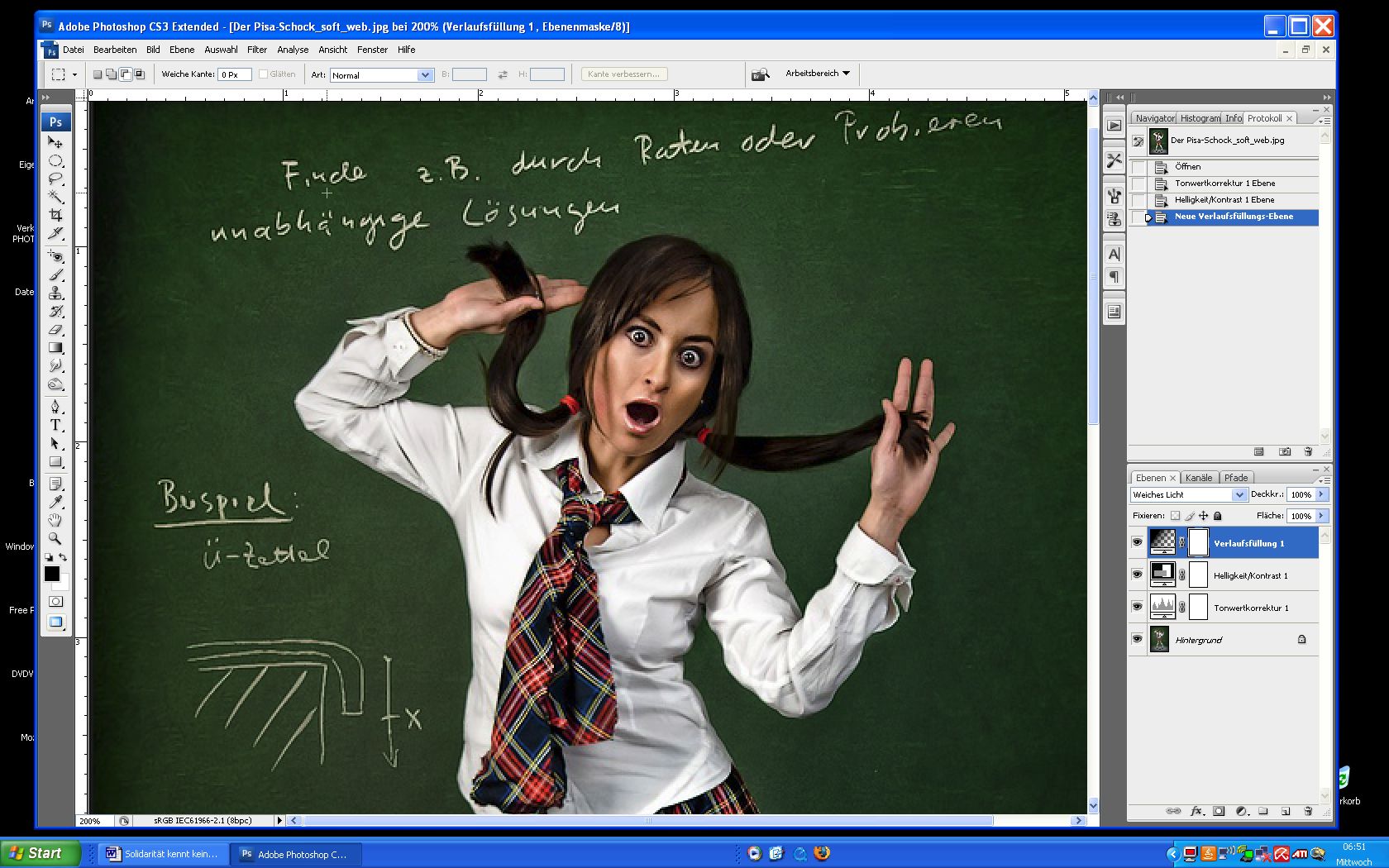Select the History Brush tool
1389x868 pixels.
click(55, 311)
